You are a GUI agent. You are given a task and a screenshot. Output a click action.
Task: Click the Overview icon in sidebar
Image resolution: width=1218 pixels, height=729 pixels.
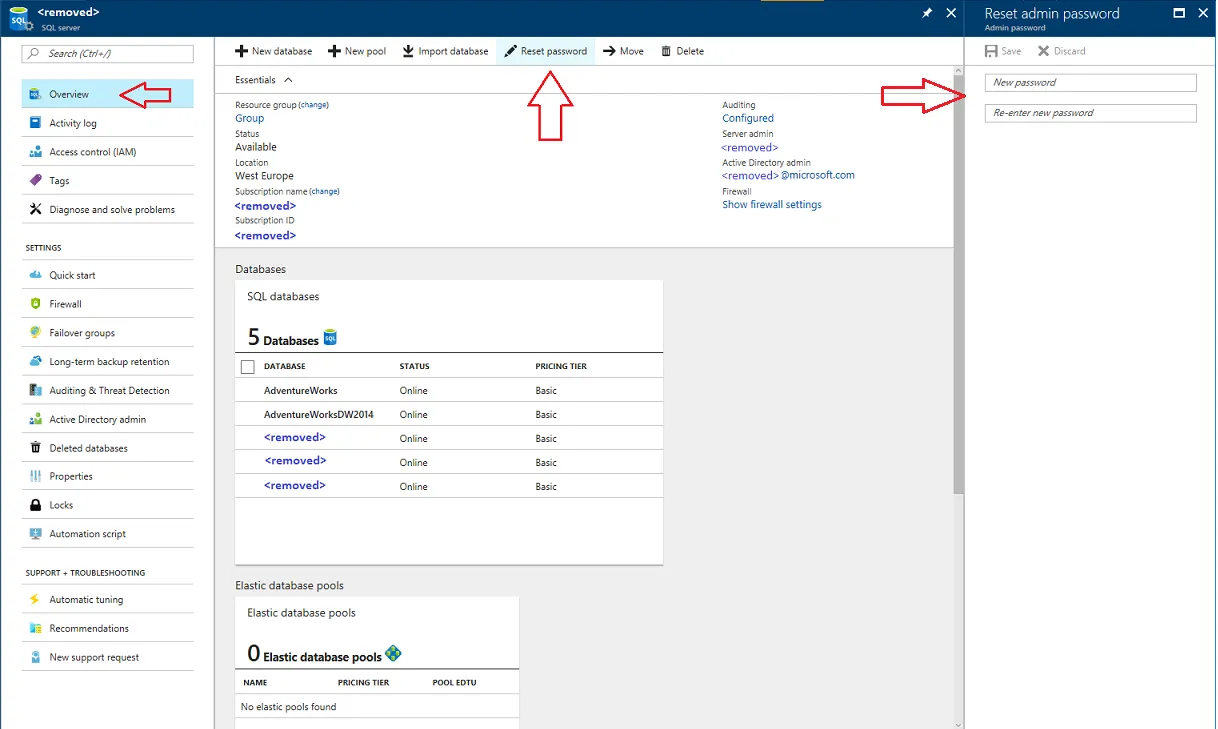click(36, 94)
